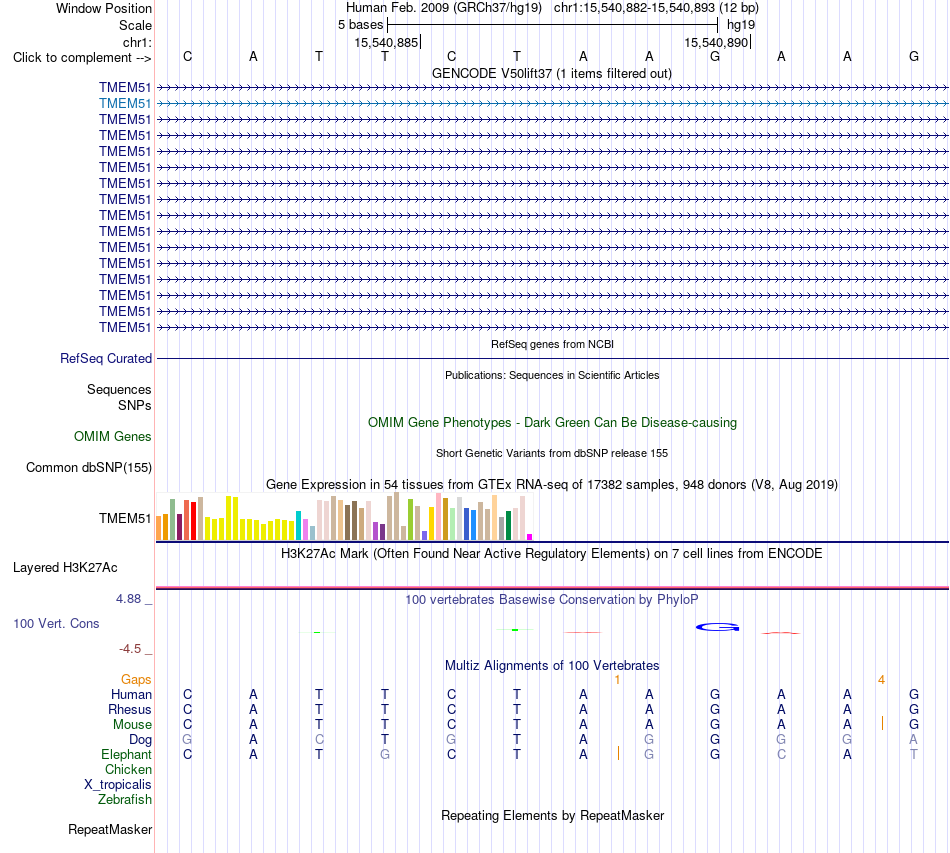Select the Zebrafish alignment row label
Viewport: 950px width, 853px height.
(x=125, y=800)
